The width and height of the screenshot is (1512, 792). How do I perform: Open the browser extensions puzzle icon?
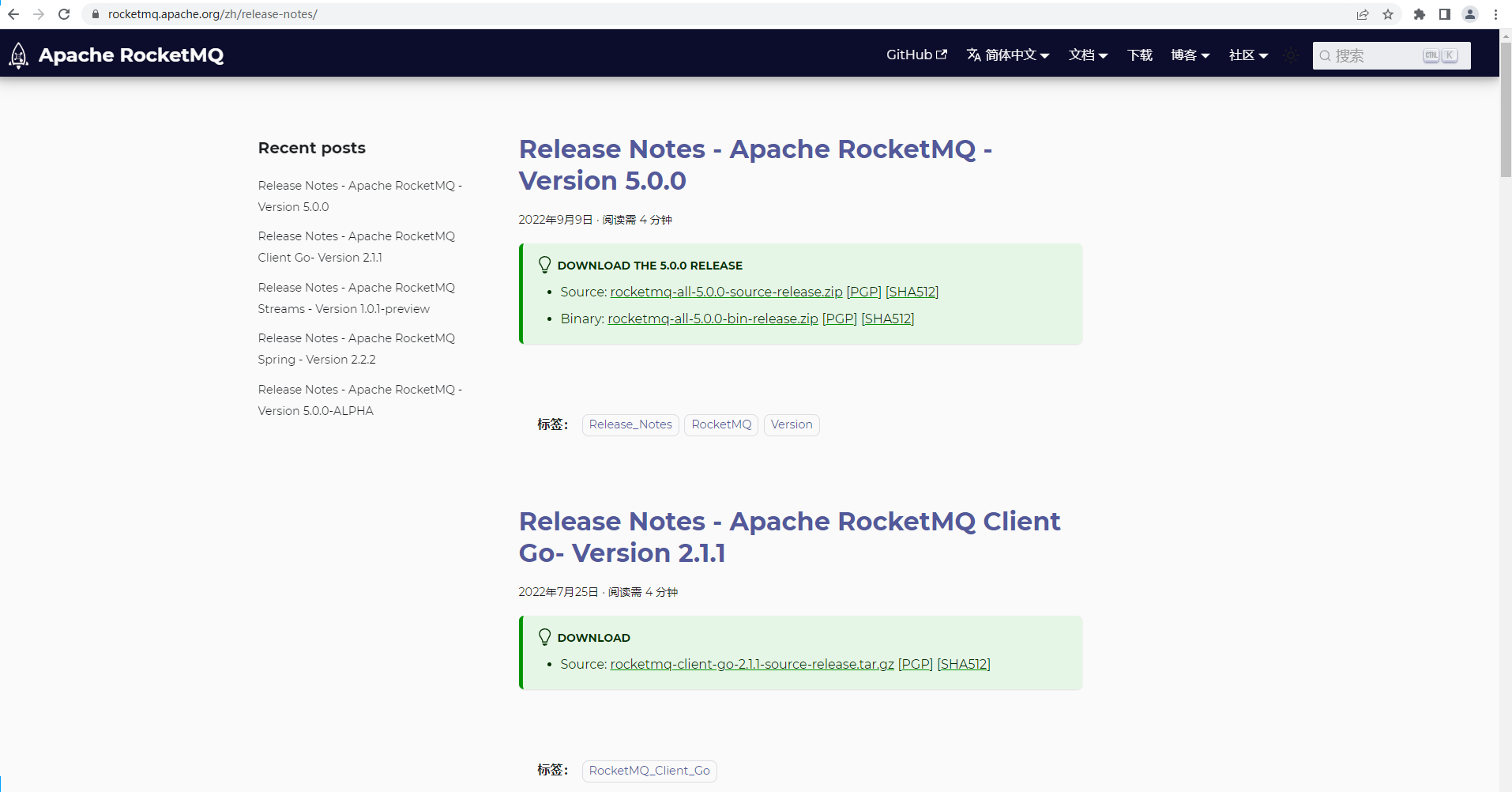click(1420, 13)
